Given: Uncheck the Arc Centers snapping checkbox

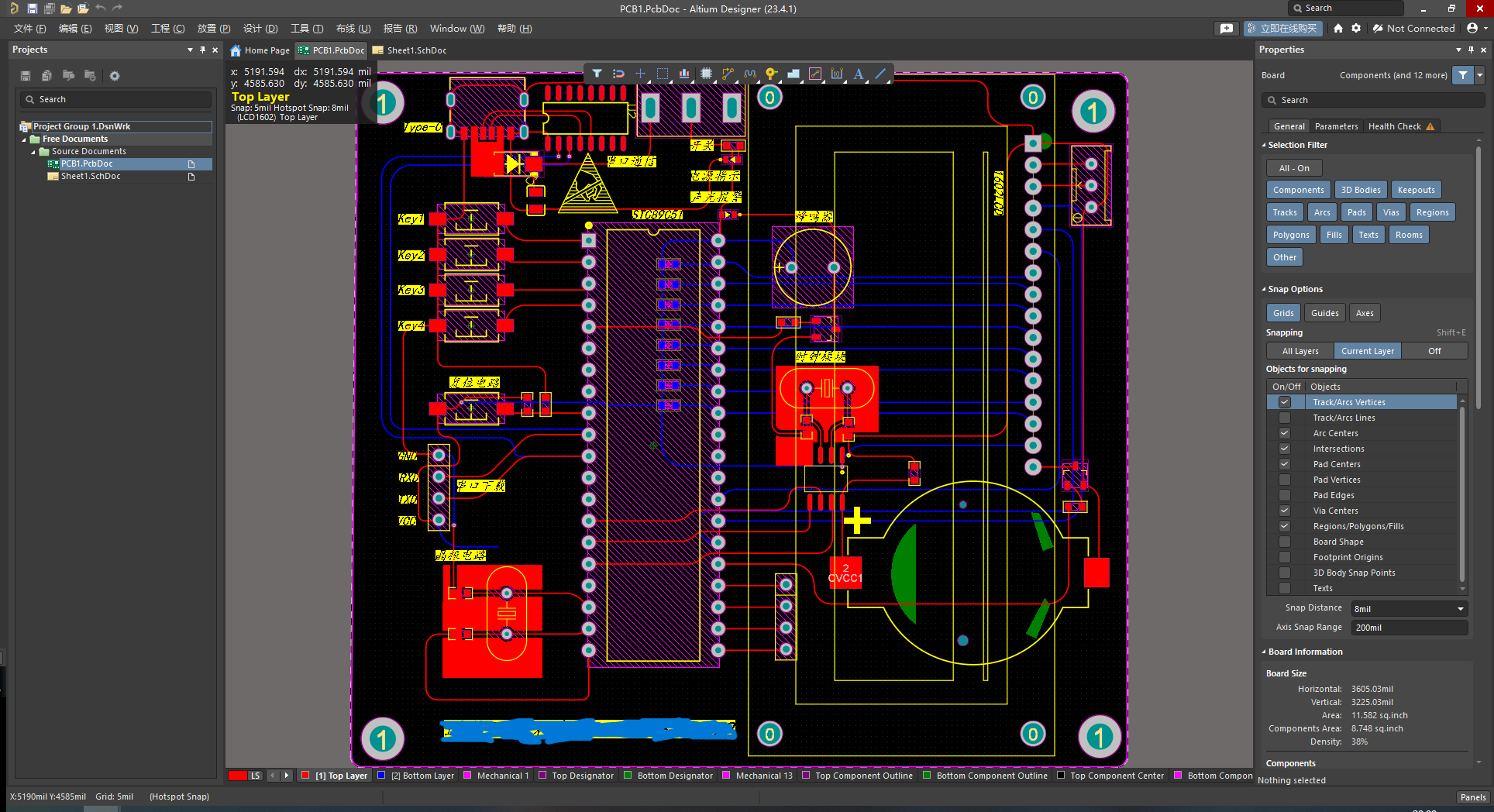Looking at the screenshot, I should click(1285, 433).
